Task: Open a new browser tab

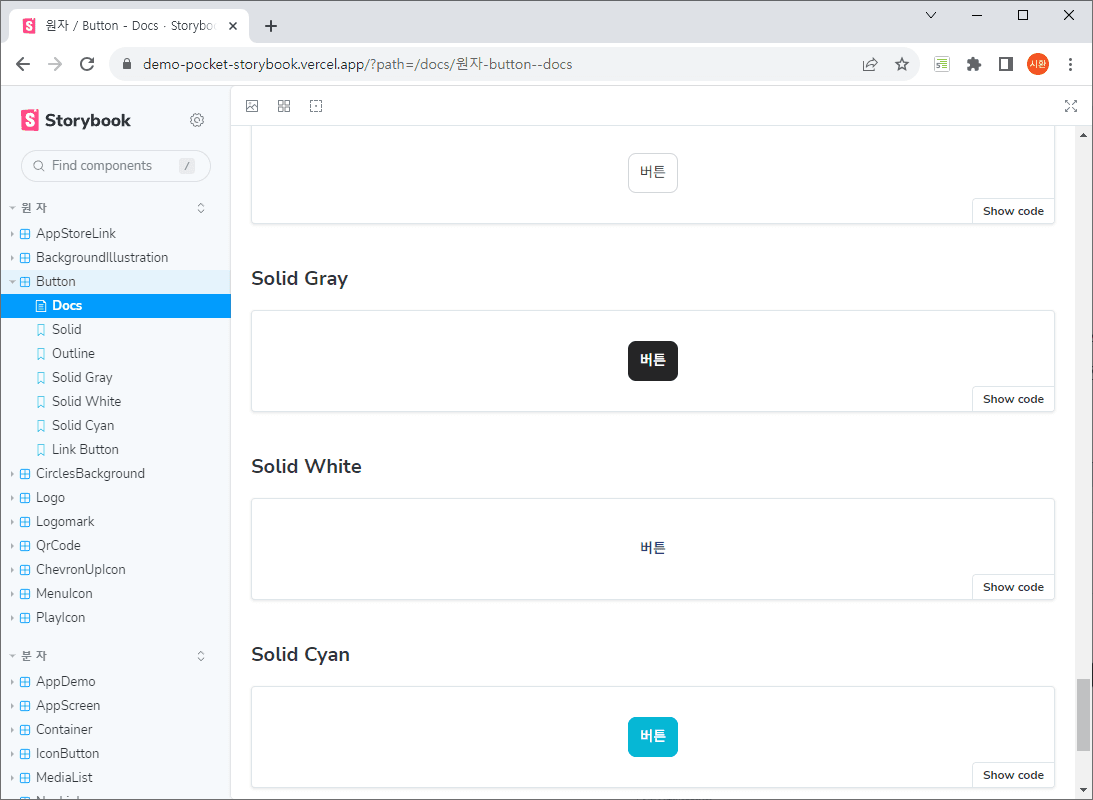Action: coord(270,26)
